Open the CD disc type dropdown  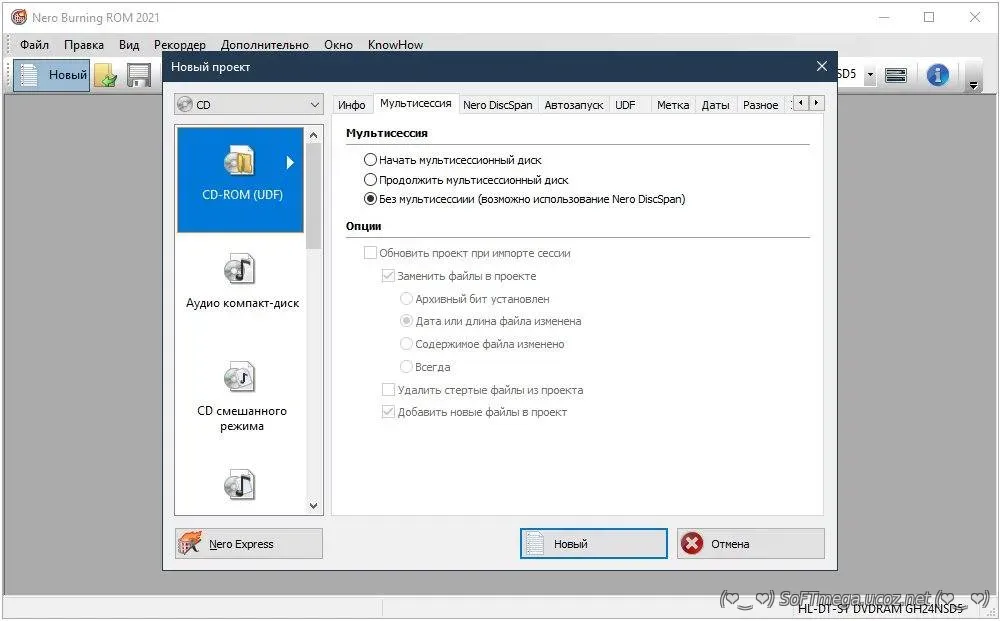(248, 104)
